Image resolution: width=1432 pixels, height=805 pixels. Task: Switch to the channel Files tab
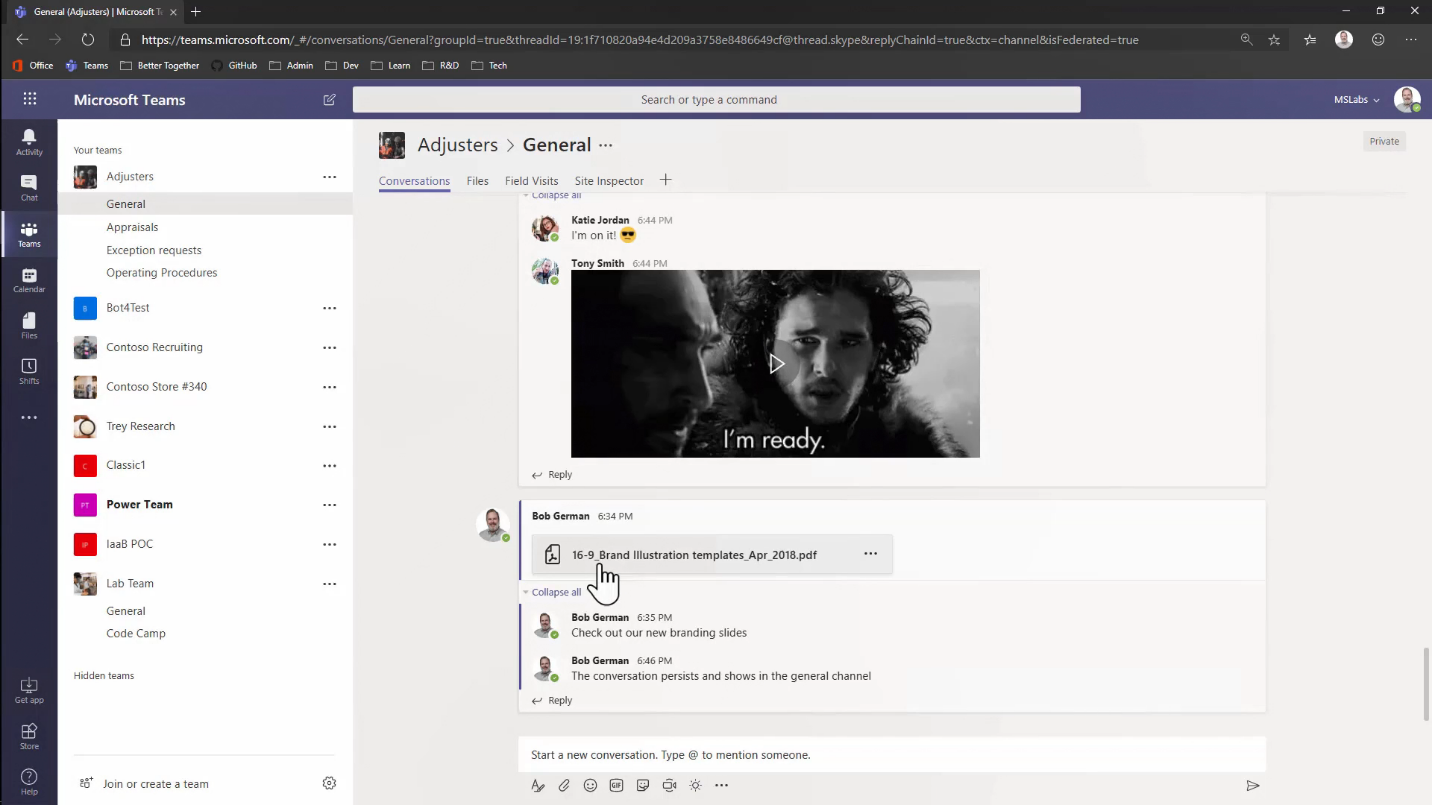(x=477, y=181)
